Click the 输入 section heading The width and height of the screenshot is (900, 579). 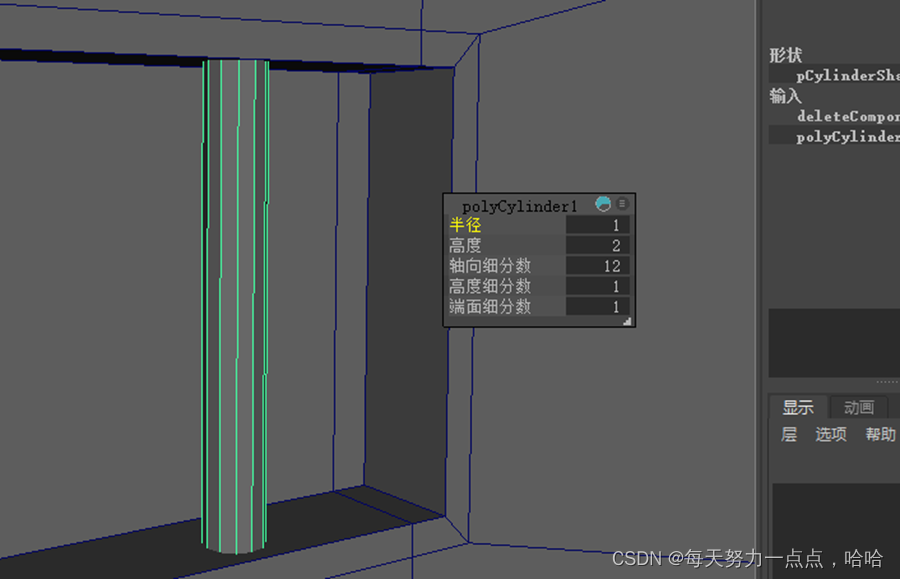785,96
